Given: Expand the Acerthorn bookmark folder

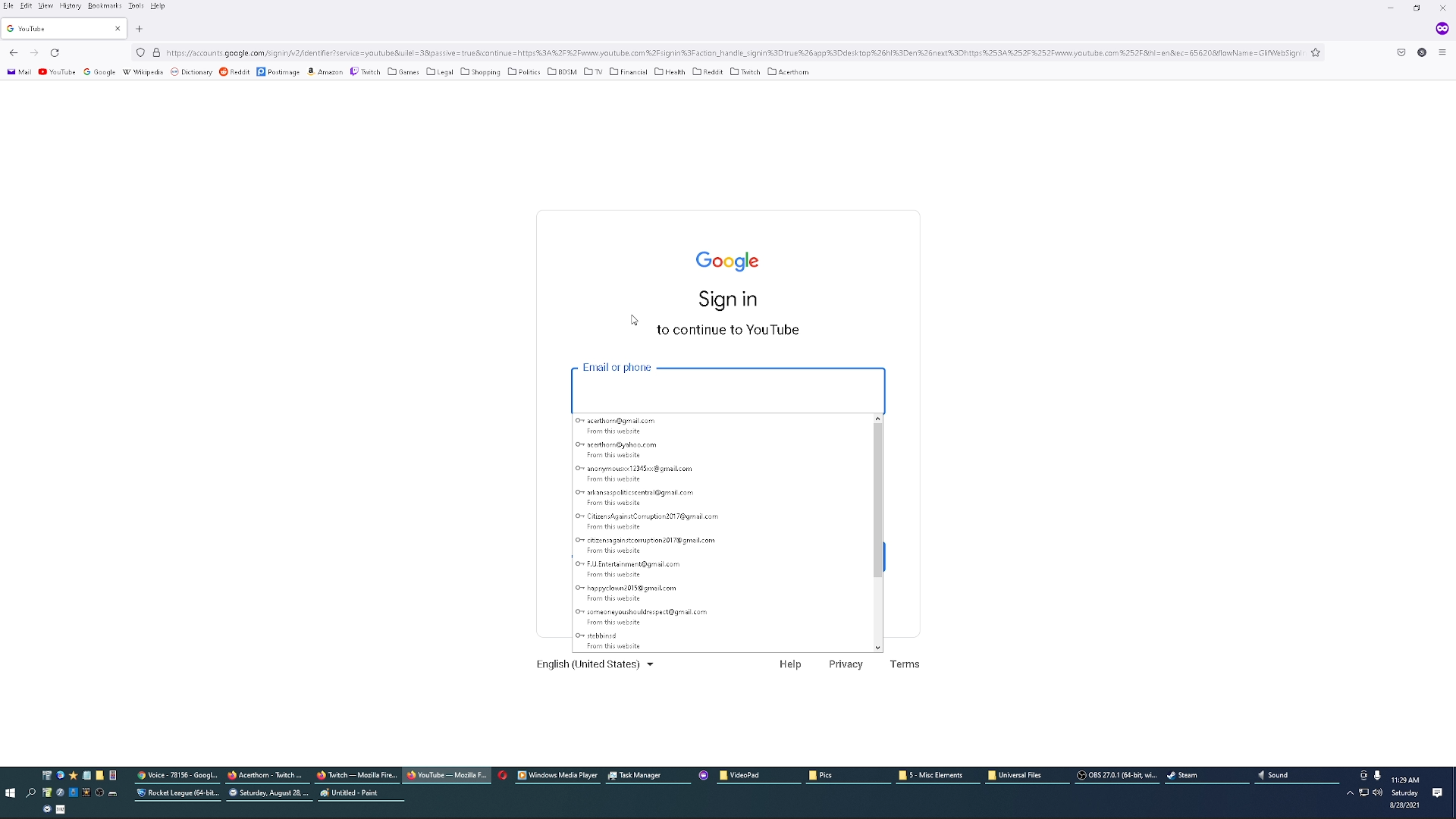Looking at the screenshot, I should point(788,72).
